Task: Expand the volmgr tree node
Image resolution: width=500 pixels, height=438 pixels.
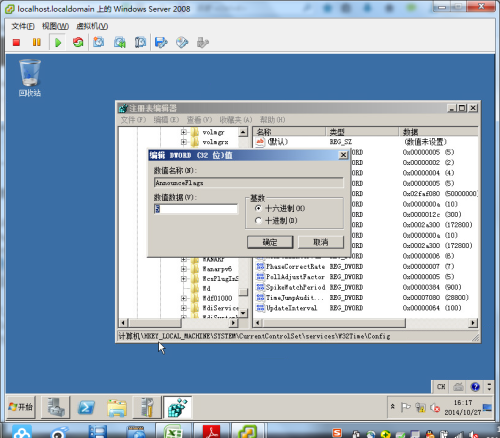Action: [x=184, y=132]
